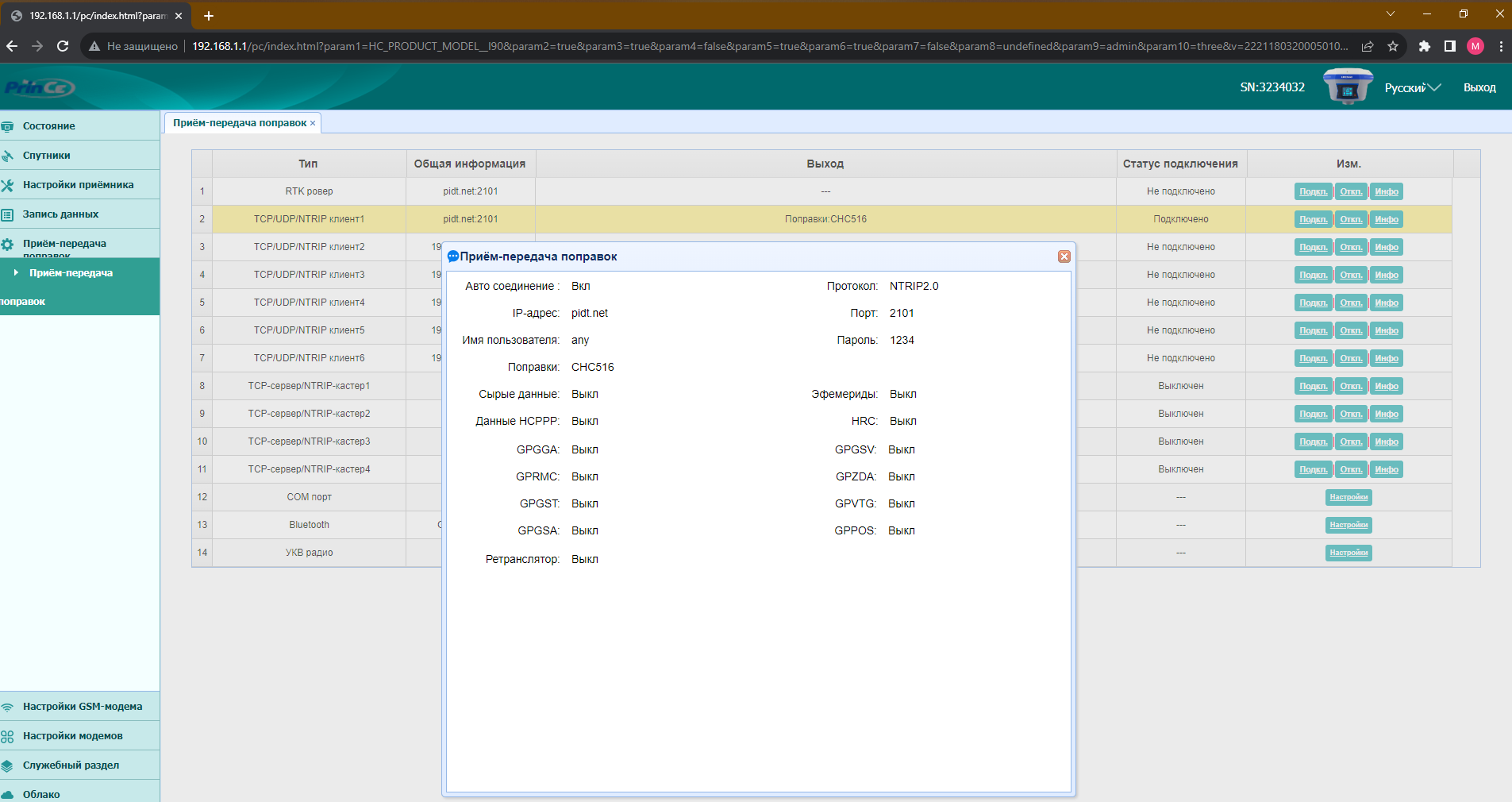Click the browser address bar URL
Screen dimensions: 1512x802
click(770, 46)
